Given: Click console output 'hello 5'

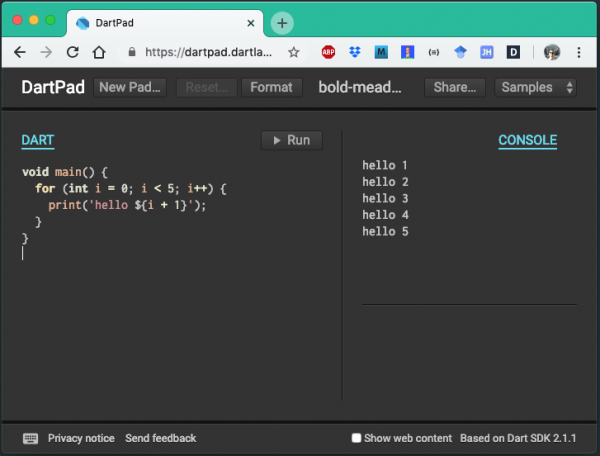Looking at the screenshot, I should 385,231.
